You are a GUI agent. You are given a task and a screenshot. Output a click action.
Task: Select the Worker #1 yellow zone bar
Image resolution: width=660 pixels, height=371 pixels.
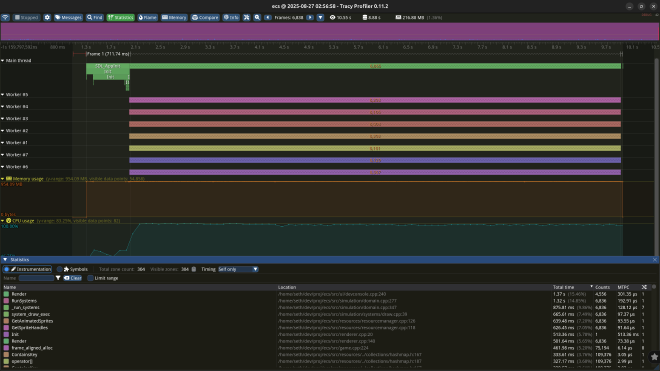pos(375,148)
